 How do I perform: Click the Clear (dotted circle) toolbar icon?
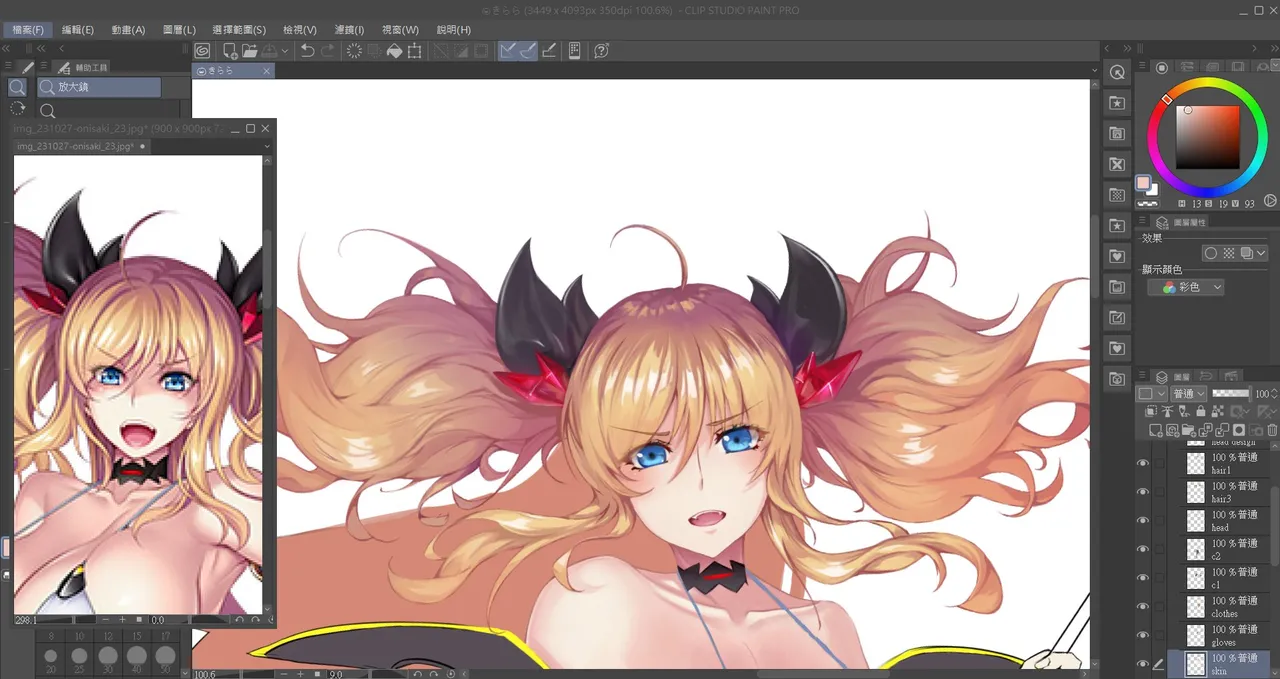pyautogui.click(x=354, y=50)
